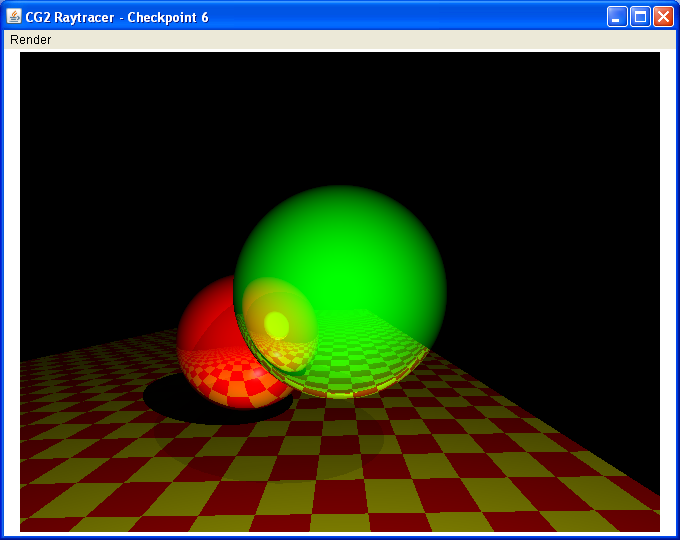Close the CG2 Raytracer window
The width and height of the screenshot is (680, 540).
tap(663, 17)
